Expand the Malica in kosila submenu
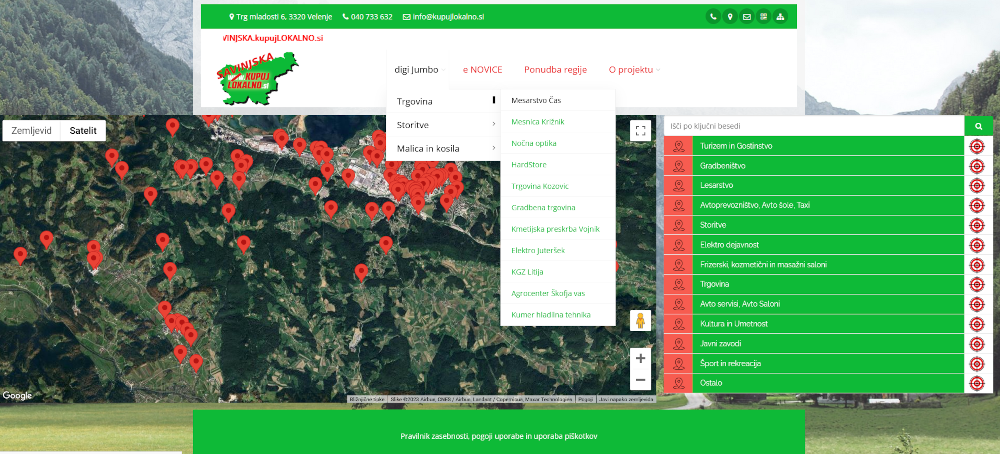Viewport: 1000px width, 454px height. coord(443,149)
